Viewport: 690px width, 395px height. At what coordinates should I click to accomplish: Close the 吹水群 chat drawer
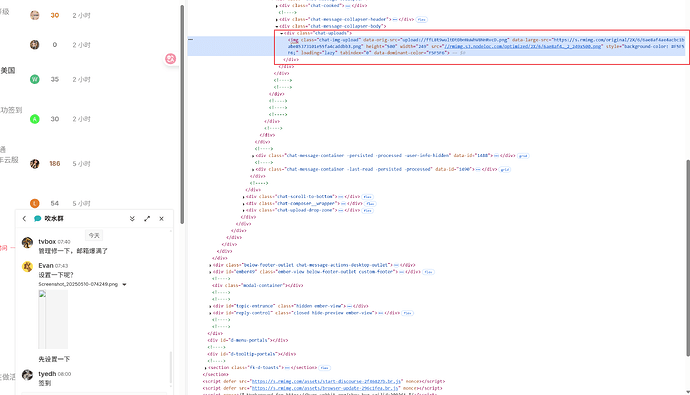point(161,219)
